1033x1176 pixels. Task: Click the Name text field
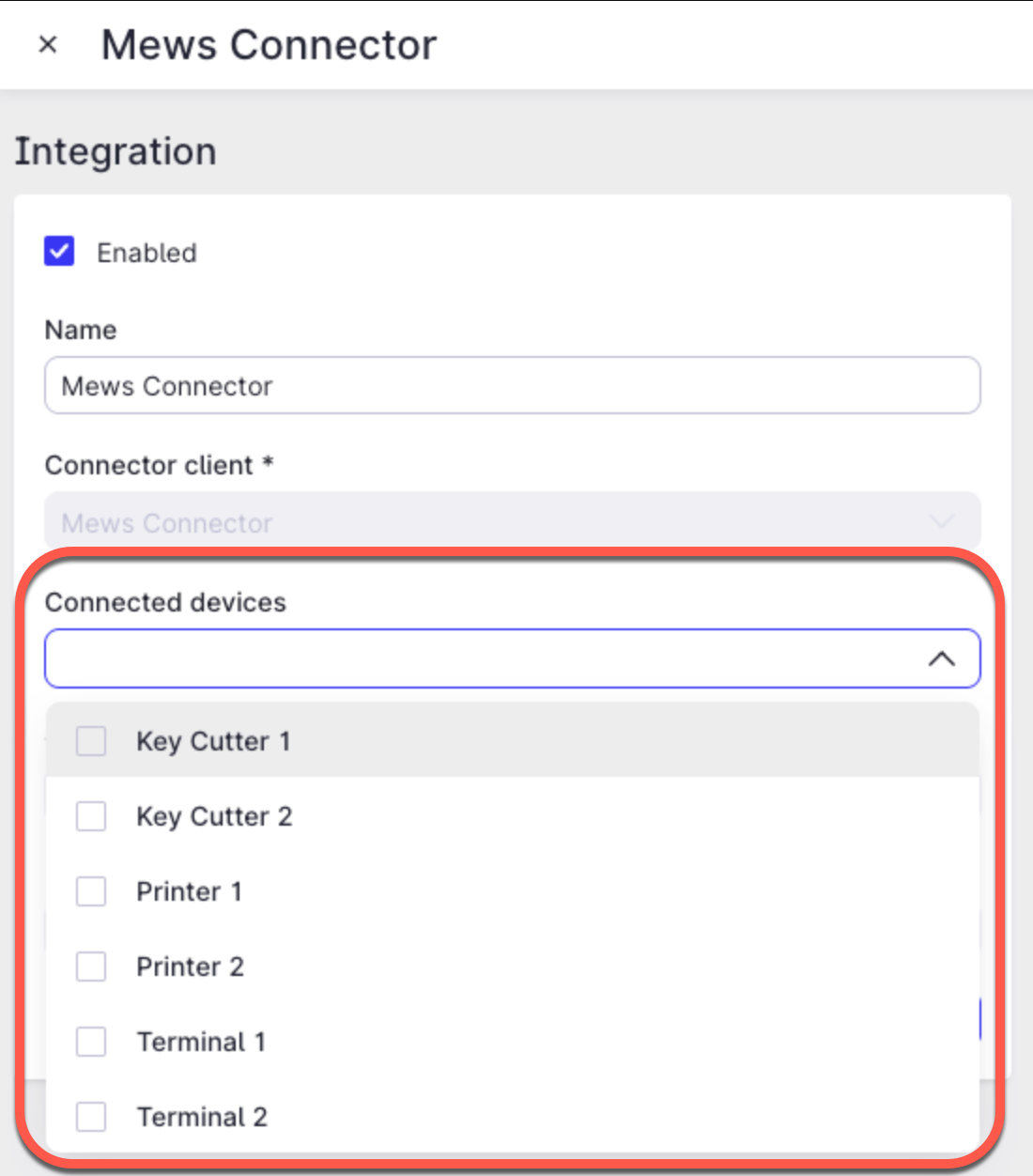[x=512, y=385]
